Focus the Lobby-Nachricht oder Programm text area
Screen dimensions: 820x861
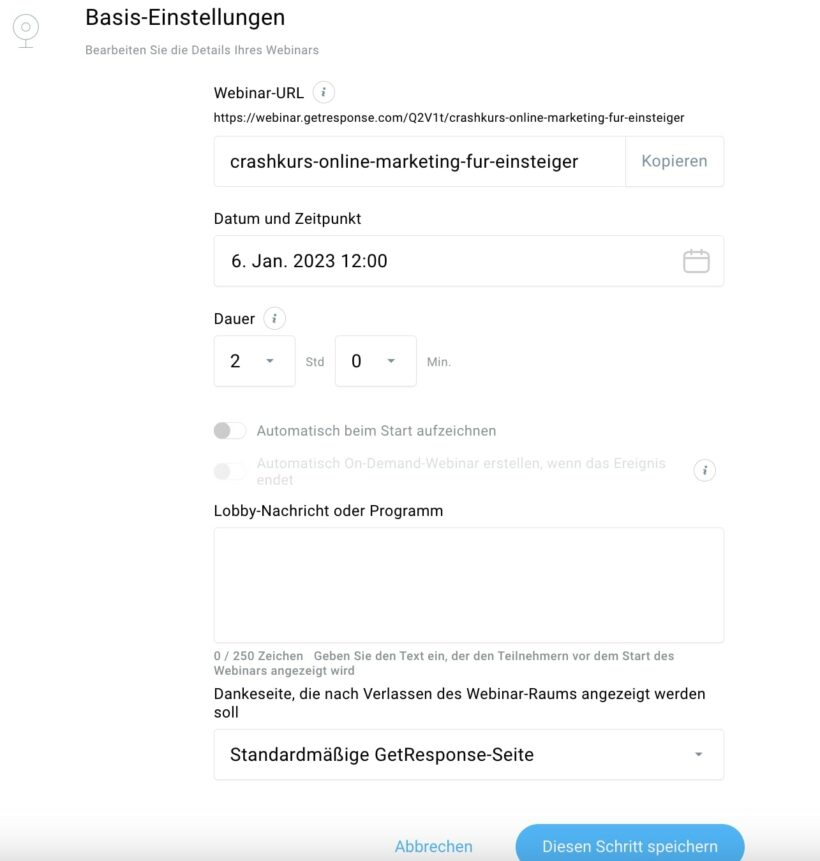tap(468, 585)
